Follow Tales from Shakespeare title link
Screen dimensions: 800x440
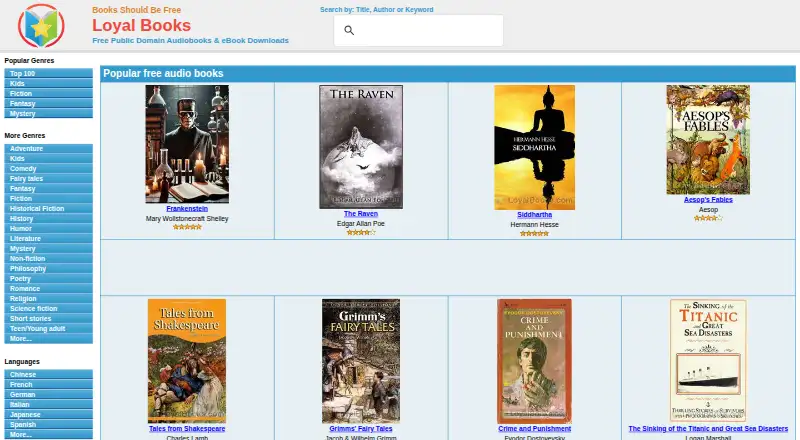(x=187, y=429)
